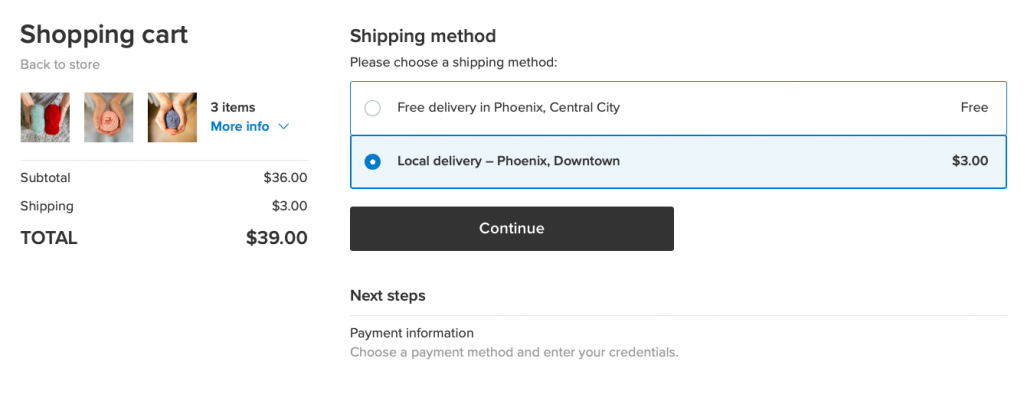Click the Subtotal $36.00 amount

click(x=285, y=178)
